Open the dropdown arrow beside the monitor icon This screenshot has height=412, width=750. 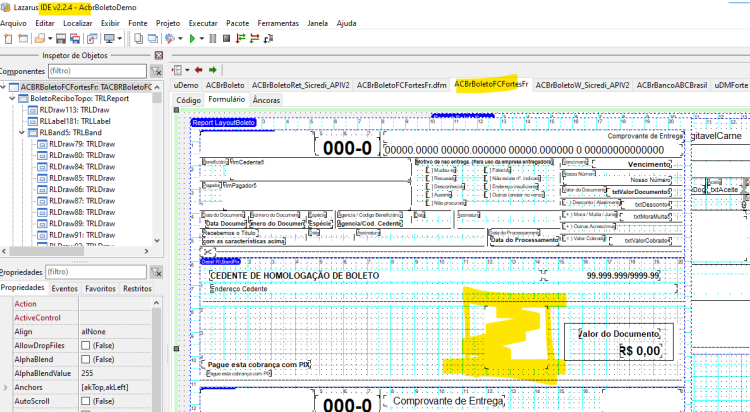coord(120,39)
